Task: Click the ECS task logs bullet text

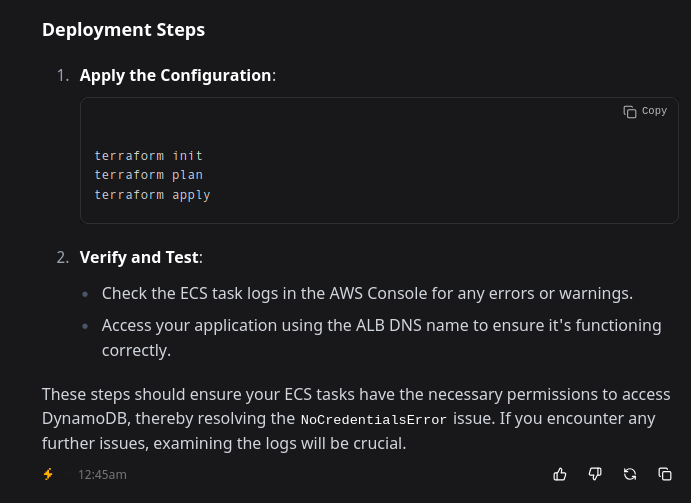Action: (x=367, y=294)
